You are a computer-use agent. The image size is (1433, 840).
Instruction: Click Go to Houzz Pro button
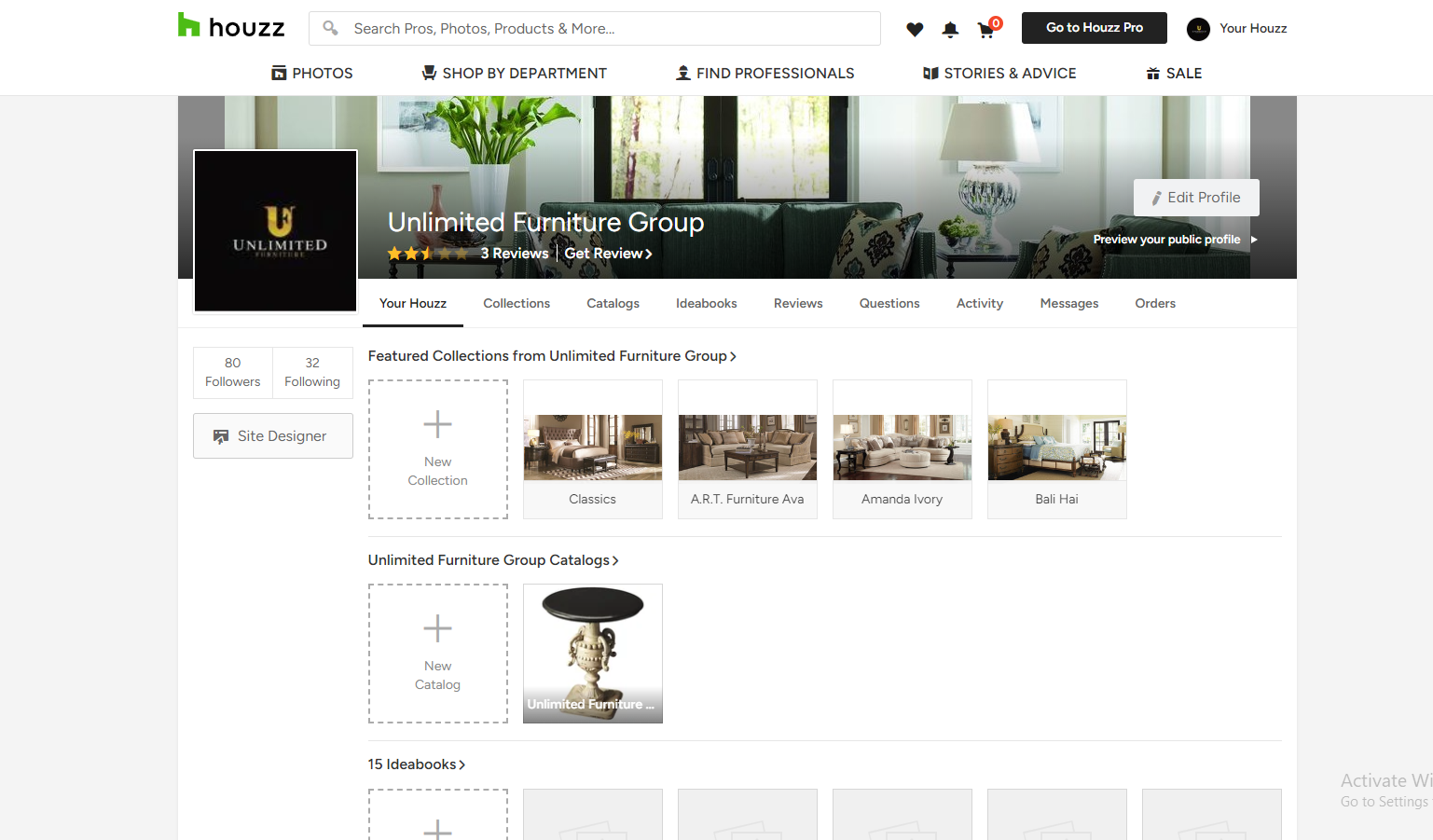point(1095,28)
